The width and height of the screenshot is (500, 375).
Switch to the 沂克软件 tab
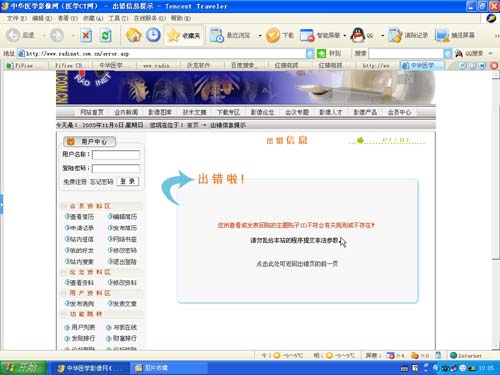201,66
